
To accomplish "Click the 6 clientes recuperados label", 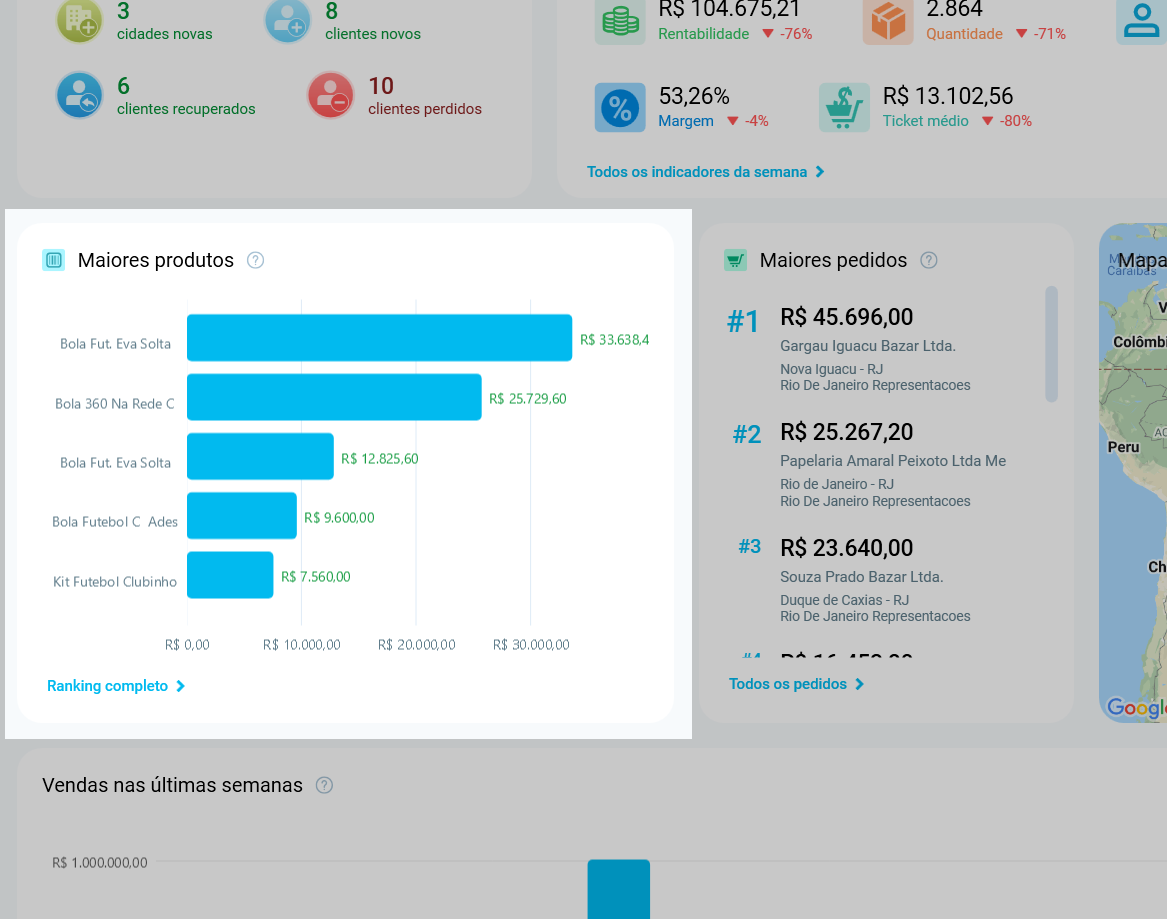I will coord(186,97).
